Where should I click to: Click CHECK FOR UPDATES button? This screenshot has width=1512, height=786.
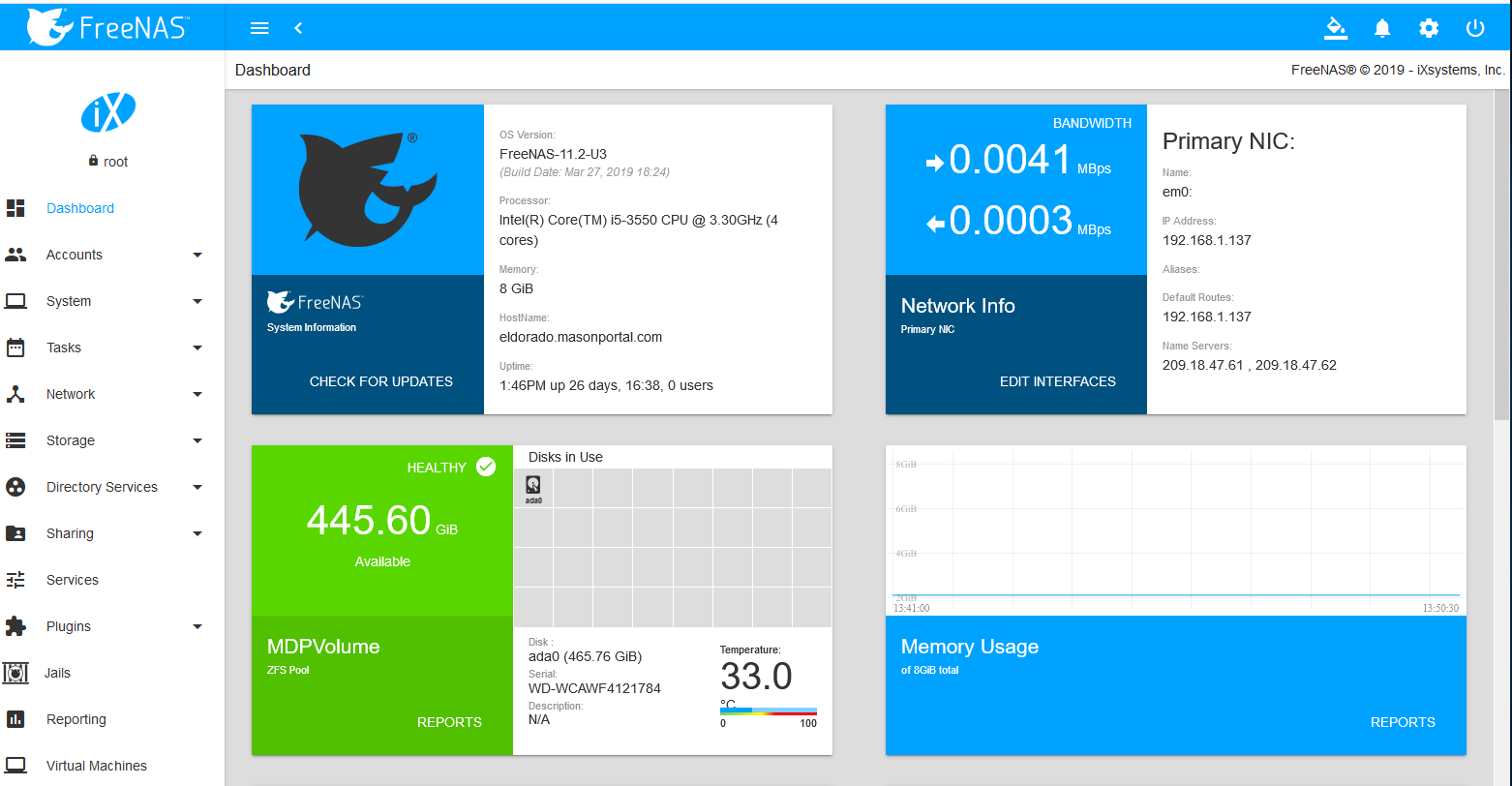click(x=381, y=381)
